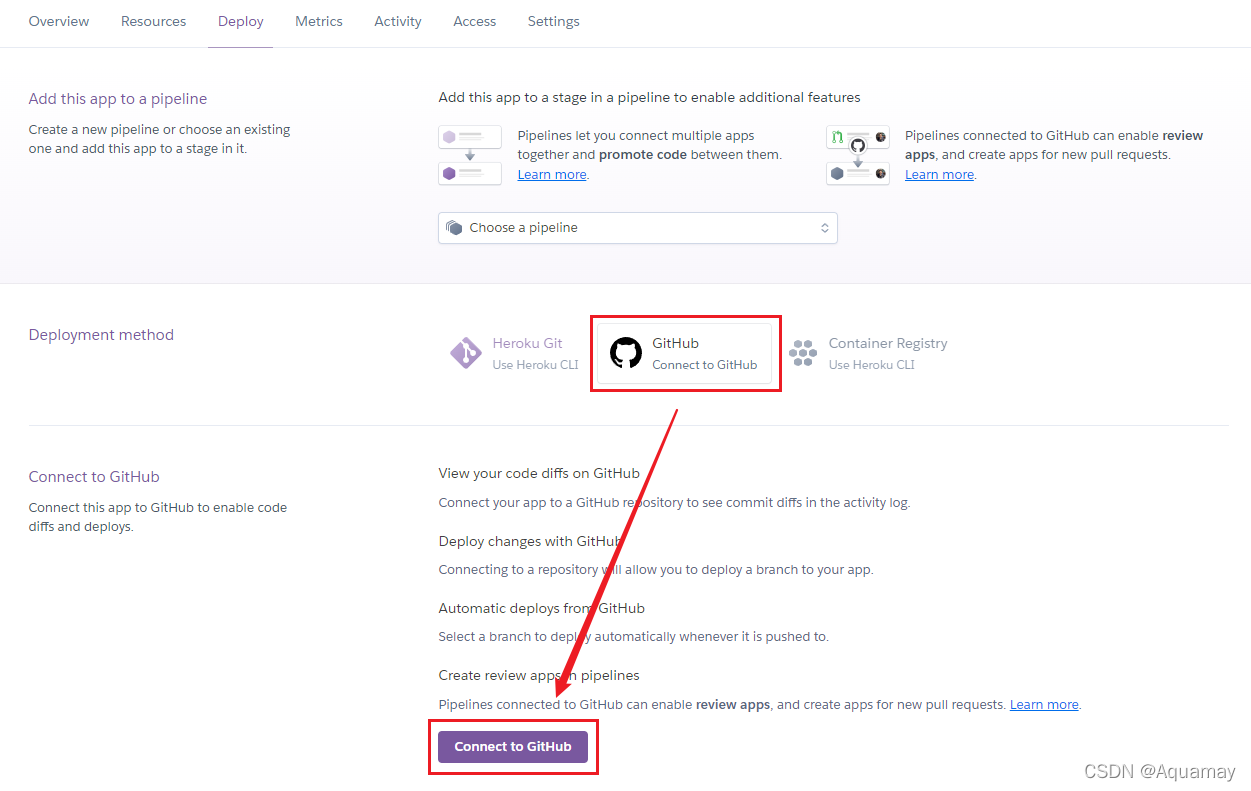The width and height of the screenshot is (1251, 791).
Task: Click the left 'Connect to GitHub' section heading
Action: coord(94,477)
